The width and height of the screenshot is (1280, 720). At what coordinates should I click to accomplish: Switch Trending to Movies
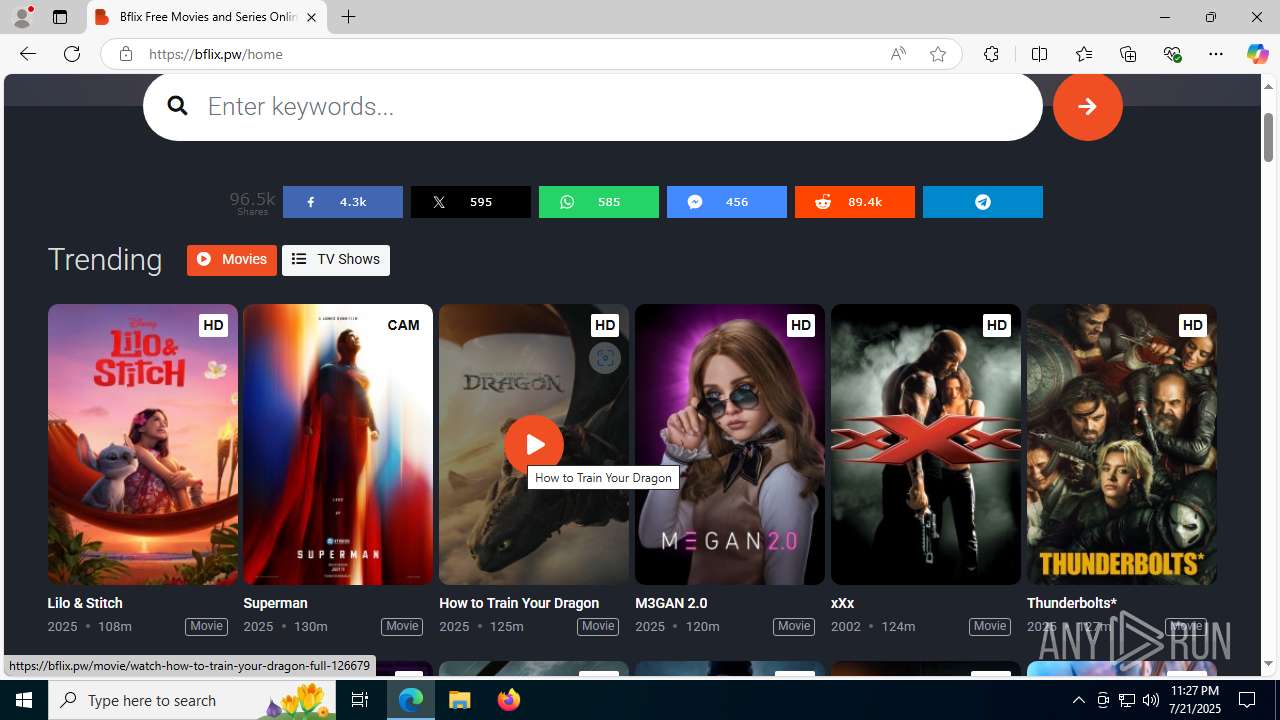(x=231, y=260)
